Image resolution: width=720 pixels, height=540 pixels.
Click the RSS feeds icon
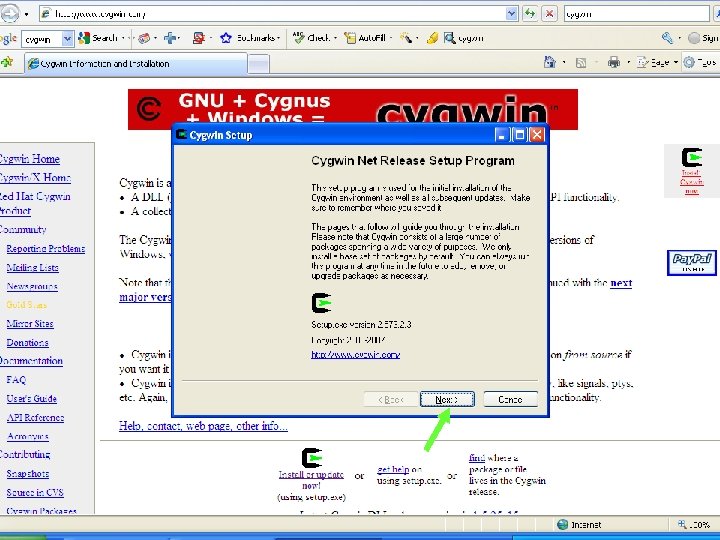coord(581,62)
